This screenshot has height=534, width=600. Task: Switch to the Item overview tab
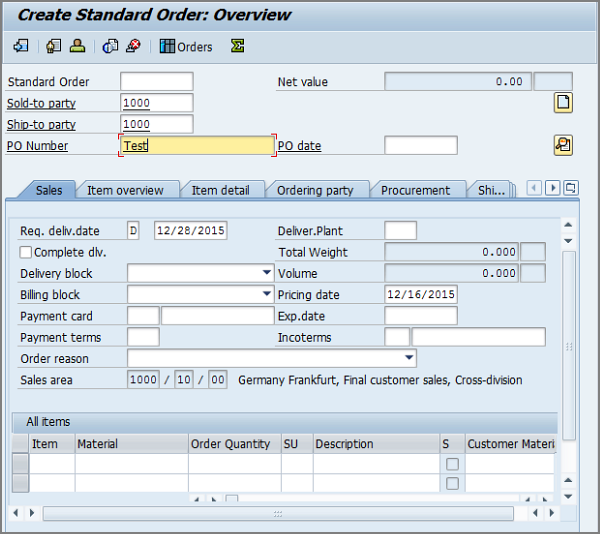click(125, 190)
